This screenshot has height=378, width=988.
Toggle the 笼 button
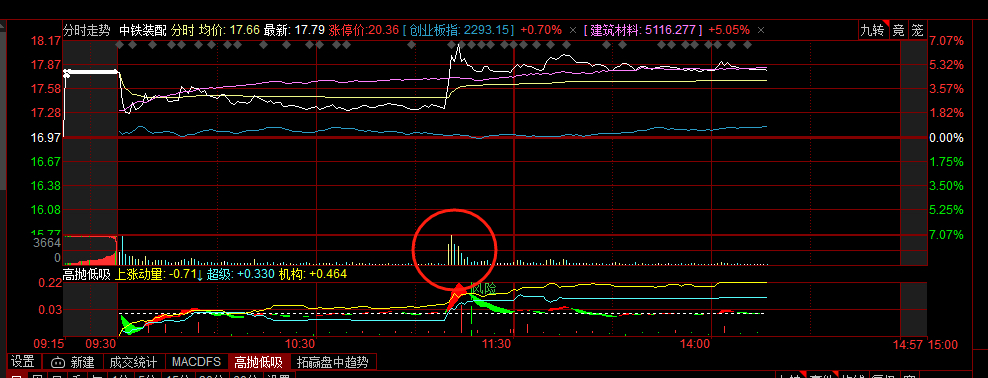(x=917, y=30)
